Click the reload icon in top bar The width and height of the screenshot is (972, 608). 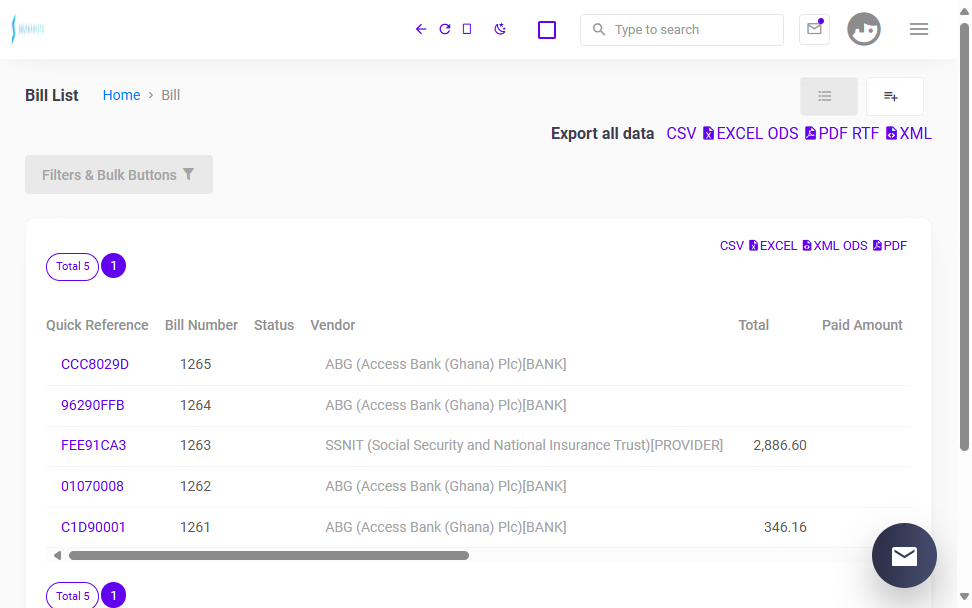click(444, 29)
